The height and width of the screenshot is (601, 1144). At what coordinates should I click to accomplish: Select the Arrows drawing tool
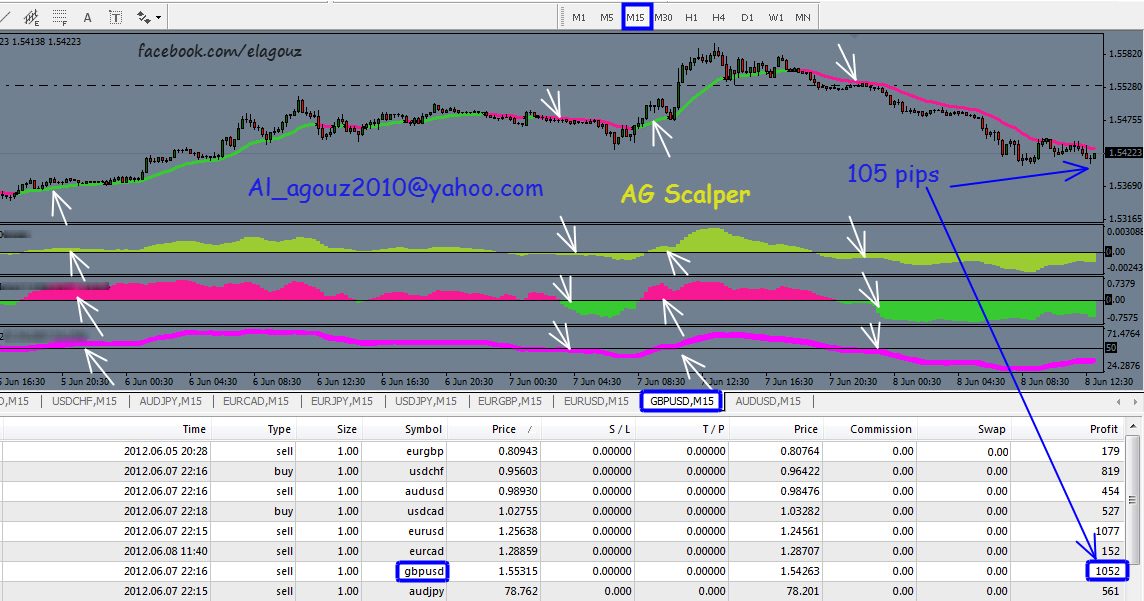coord(144,17)
